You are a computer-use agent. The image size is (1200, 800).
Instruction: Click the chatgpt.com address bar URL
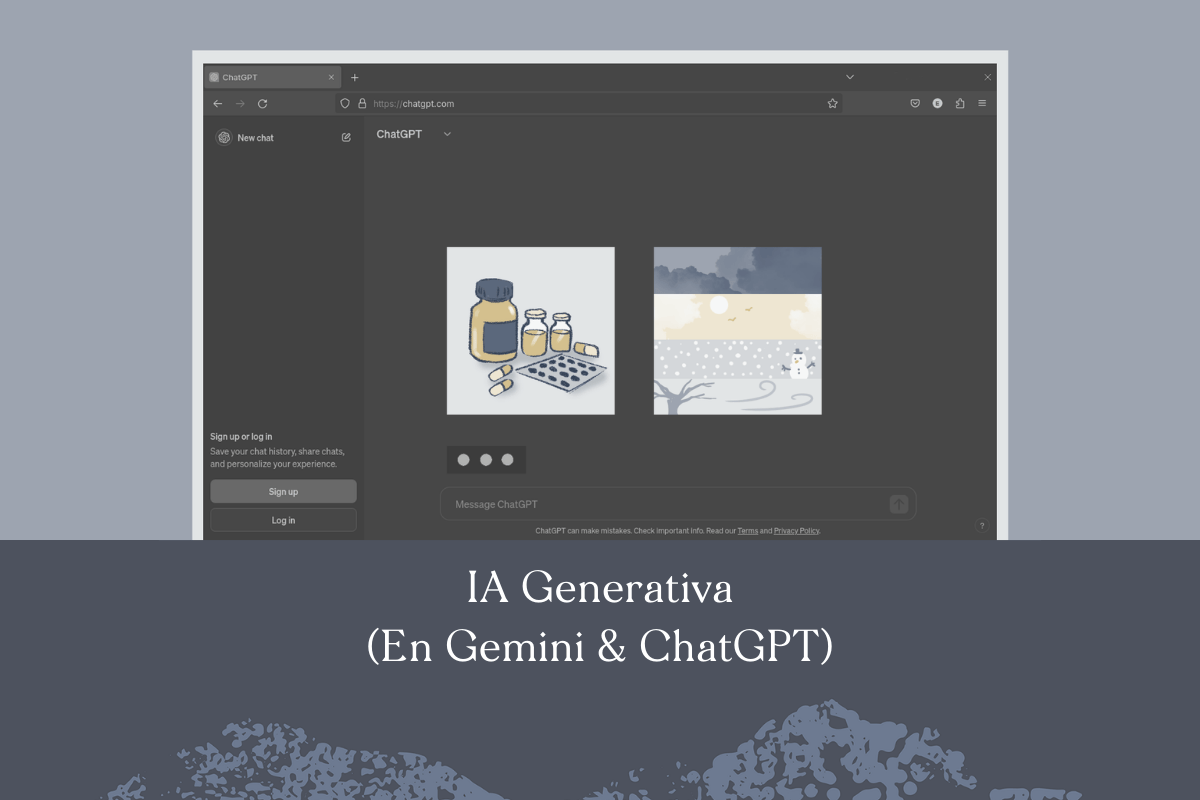click(413, 103)
